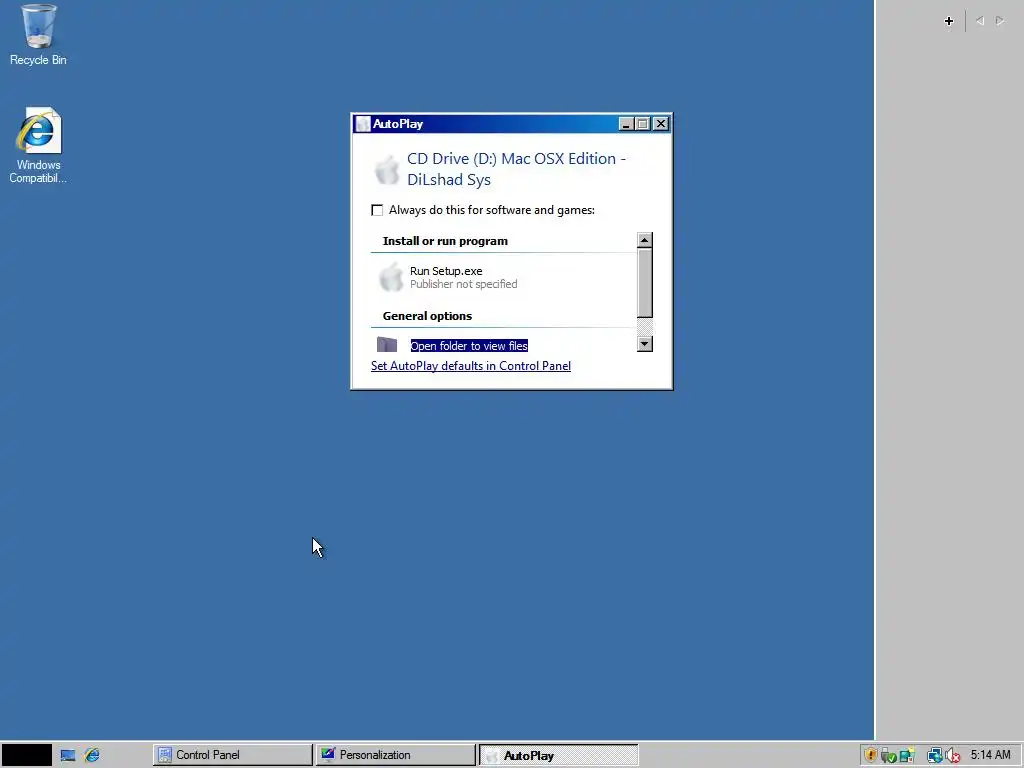Screen dimensions: 1024x768
Task: Click the AutoPlay title bar icon
Action: (x=363, y=124)
